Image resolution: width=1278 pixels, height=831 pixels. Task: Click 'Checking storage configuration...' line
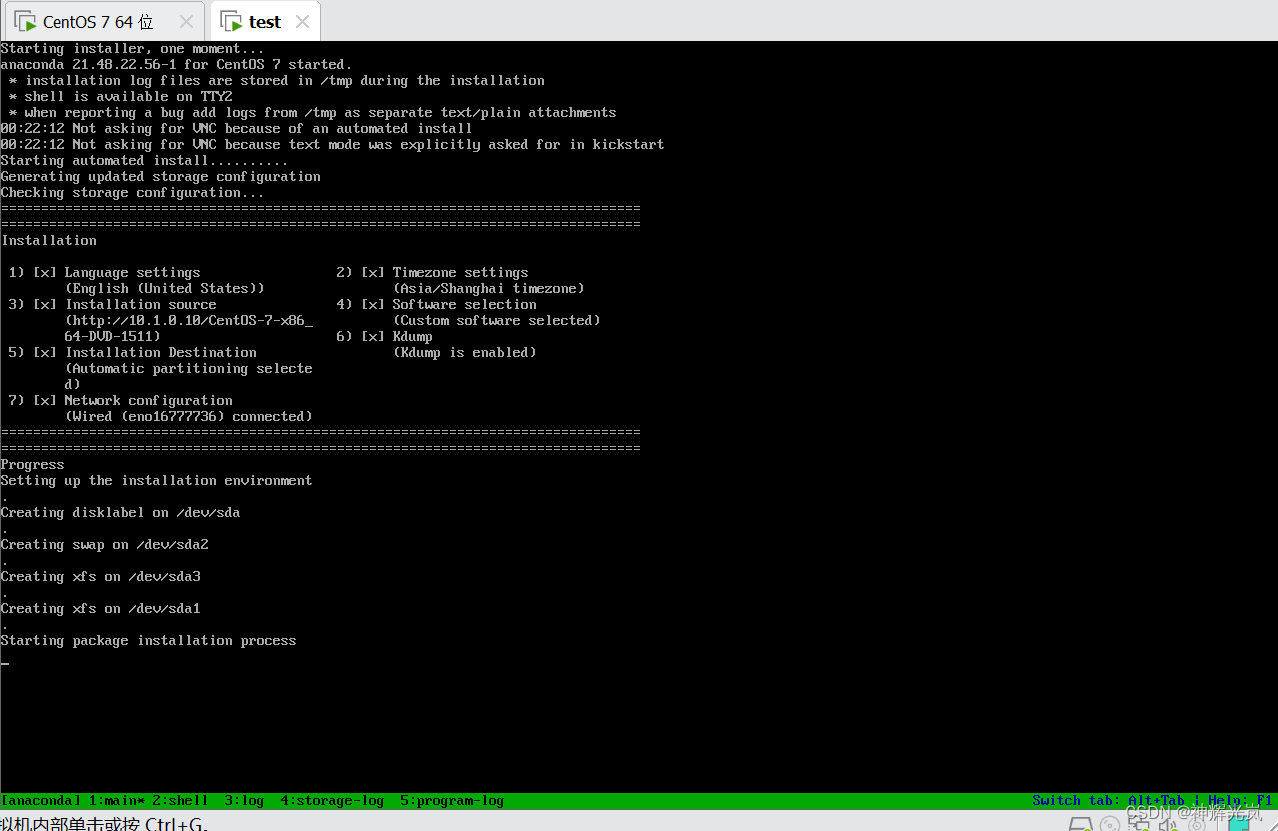132,192
